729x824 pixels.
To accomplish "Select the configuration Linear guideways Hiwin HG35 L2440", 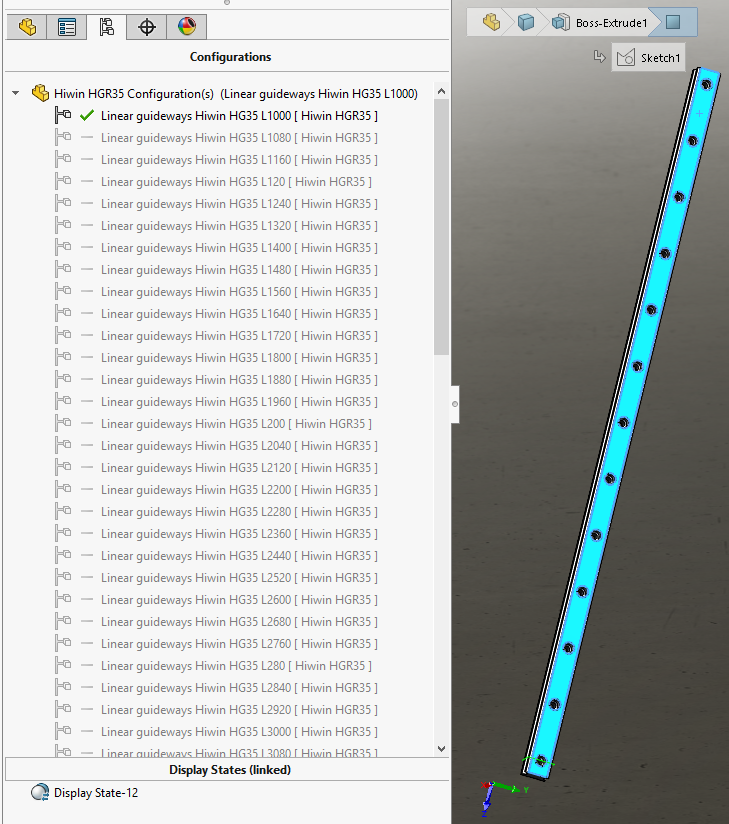I will (x=239, y=556).
